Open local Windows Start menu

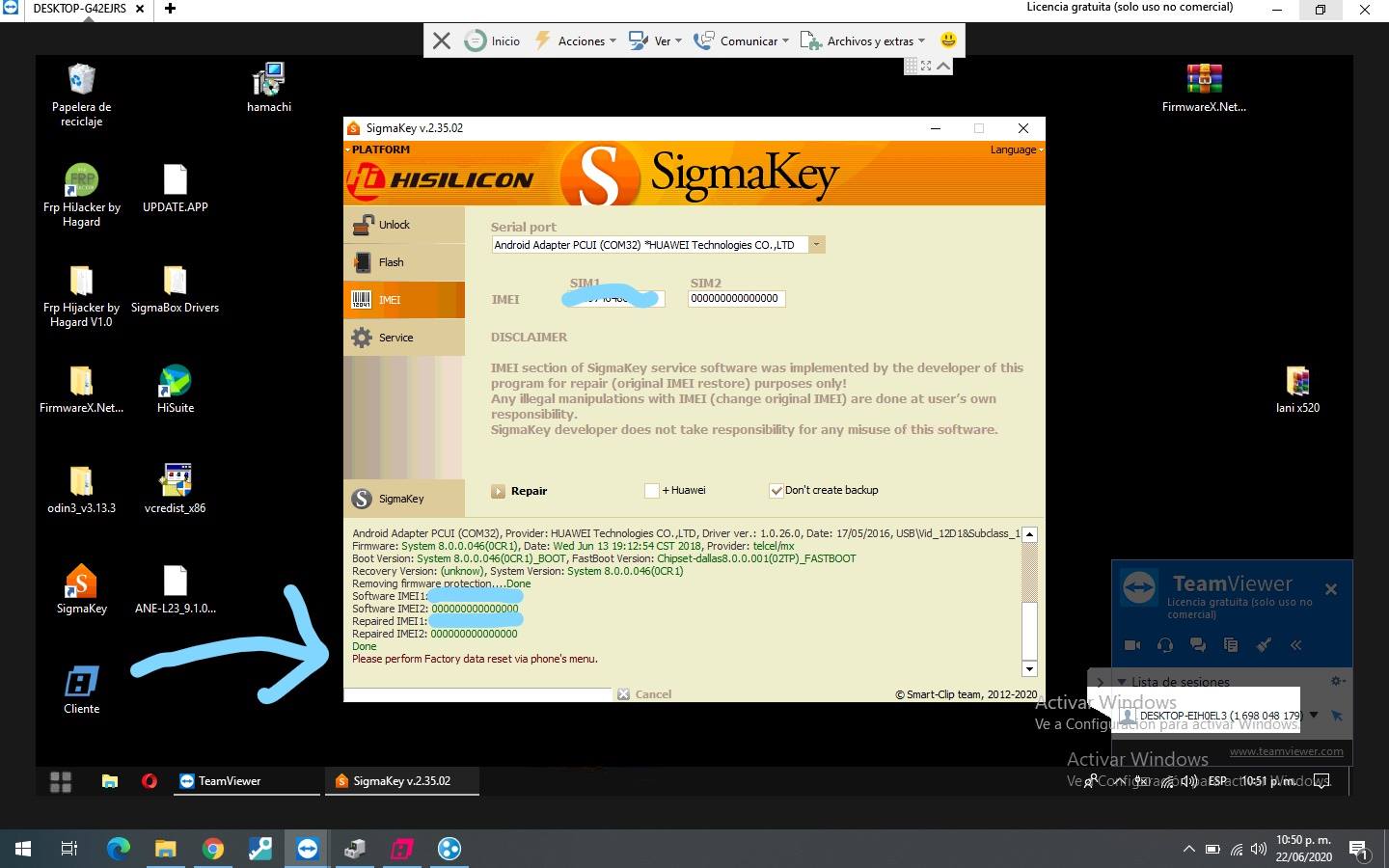[x=23, y=849]
